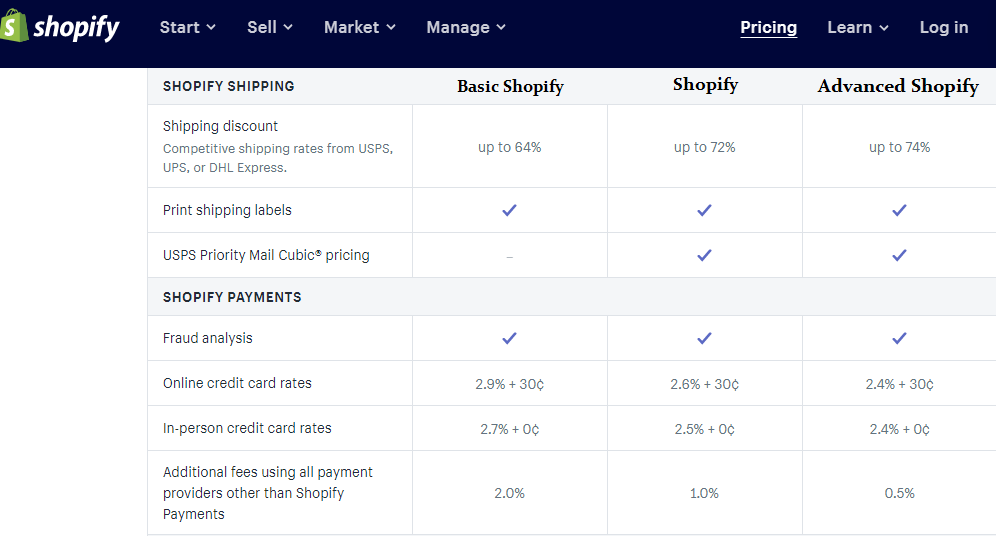Click the 'up to 64%' shipping discount value
The height and width of the screenshot is (536, 996).
(509, 147)
